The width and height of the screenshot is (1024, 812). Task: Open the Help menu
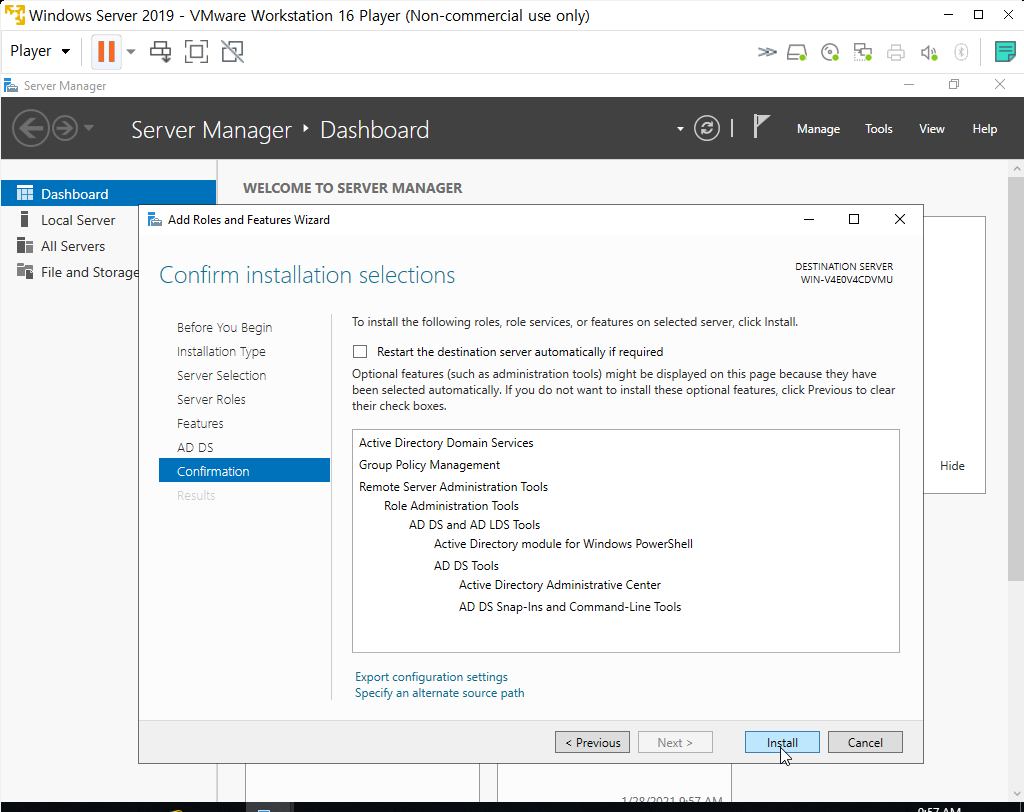(984, 129)
